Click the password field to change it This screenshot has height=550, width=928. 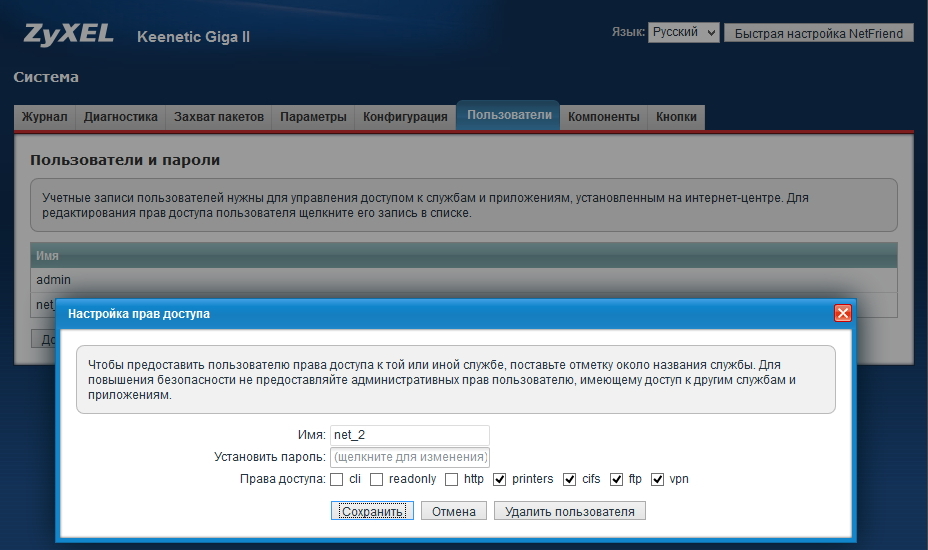click(x=410, y=457)
